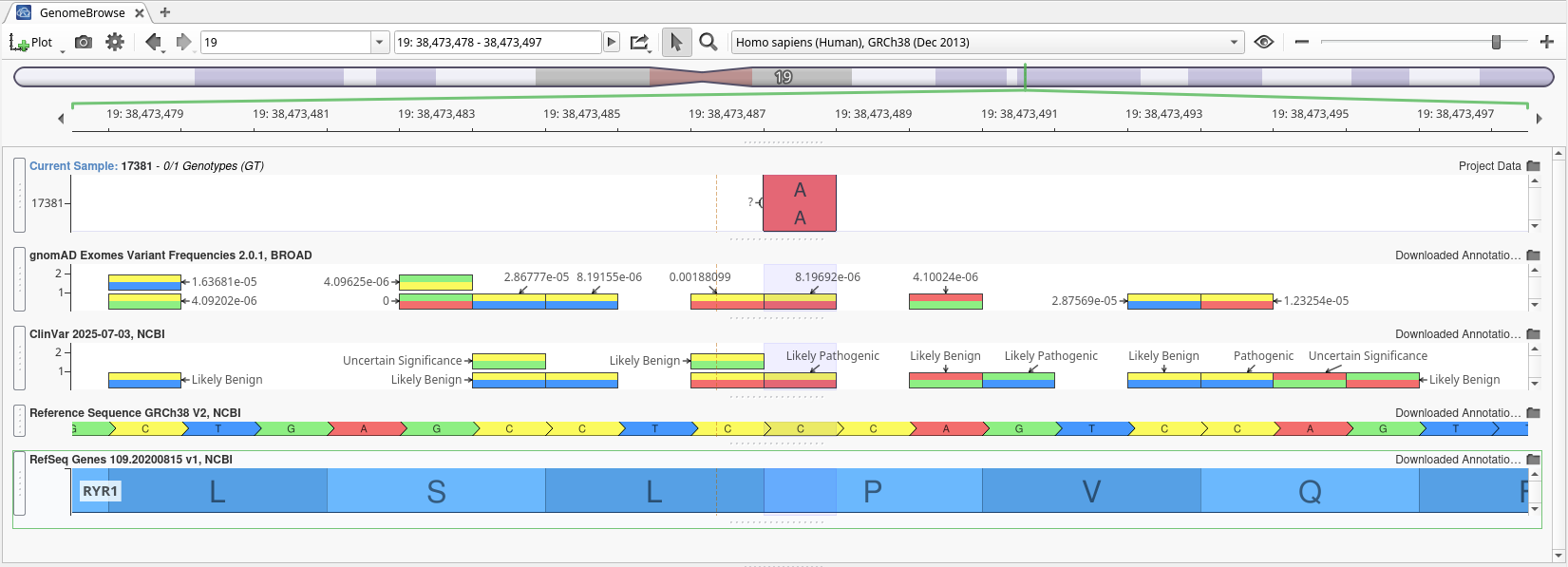Image resolution: width=1568 pixels, height=567 pixels.
Task: Click the 1.63681e-05 frequency label
Action: [x=224, y=282]
